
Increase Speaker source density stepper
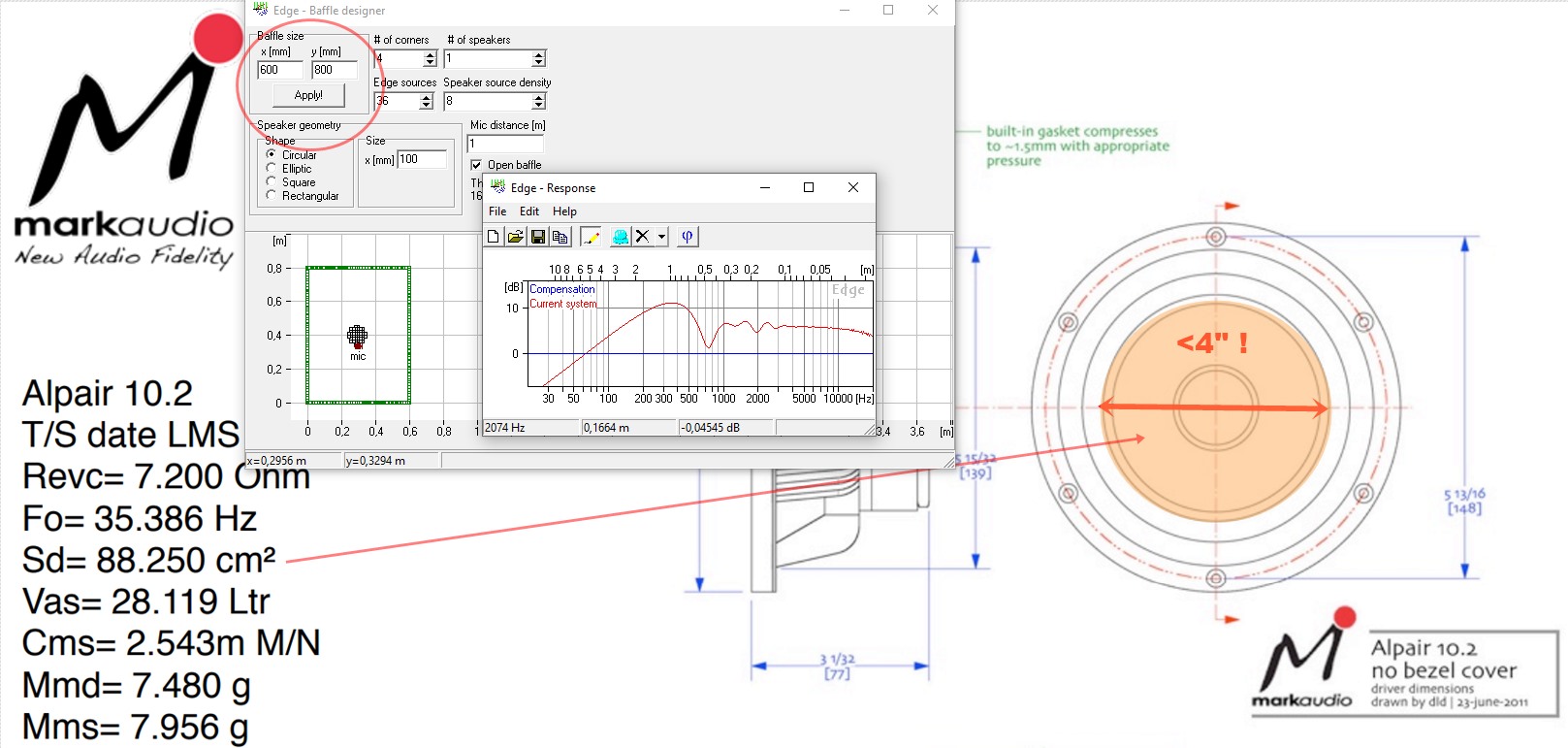(539, 97)
